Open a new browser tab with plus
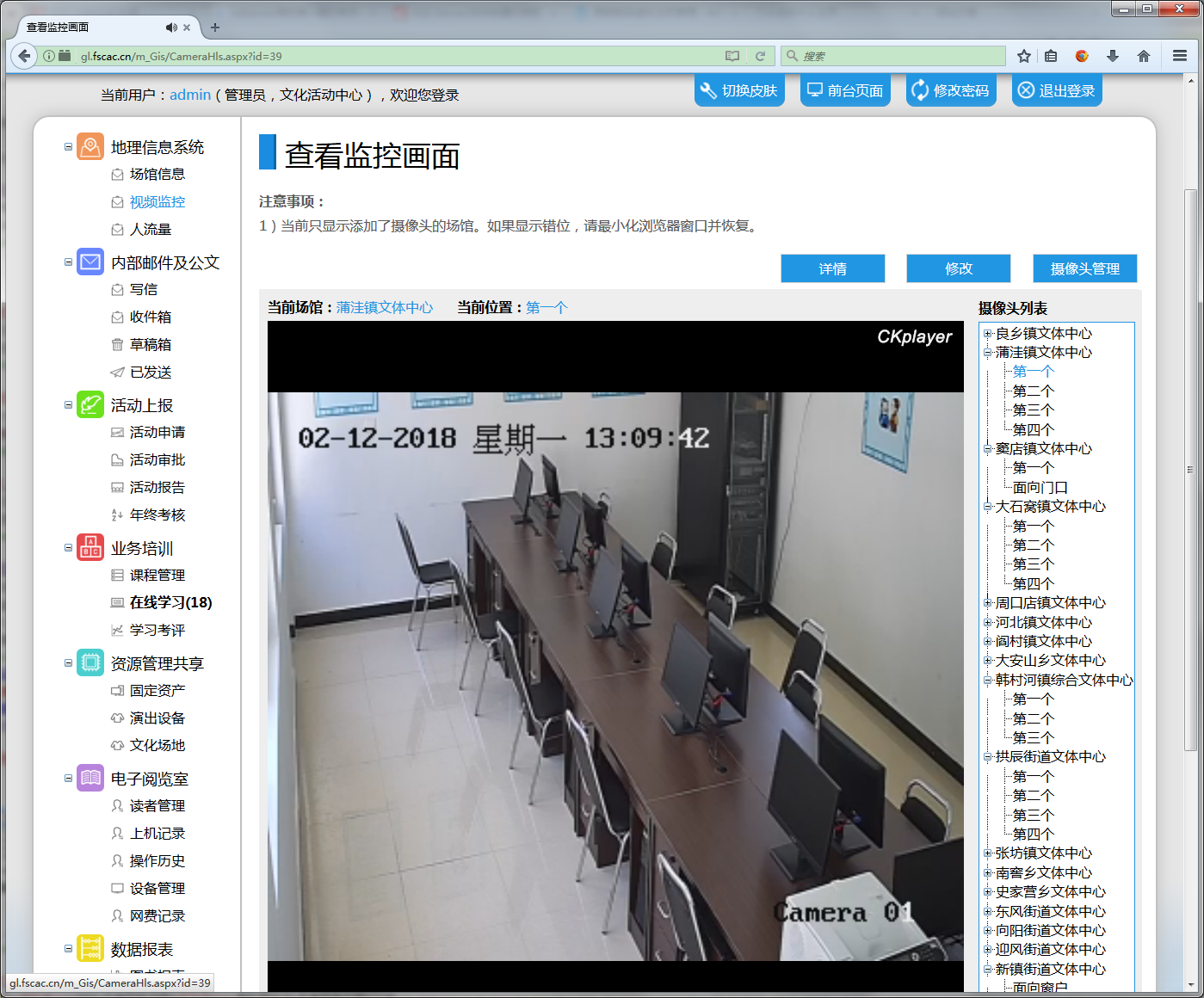The width and height of the screenshot is (1204, 998). point(215,28)
